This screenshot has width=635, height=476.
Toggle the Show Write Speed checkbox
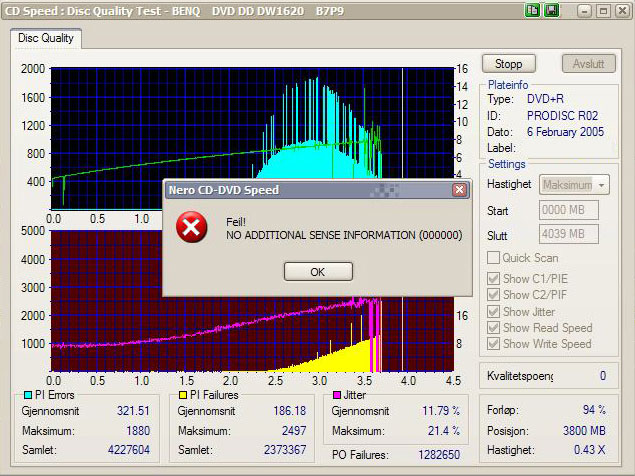click(493, 344)
